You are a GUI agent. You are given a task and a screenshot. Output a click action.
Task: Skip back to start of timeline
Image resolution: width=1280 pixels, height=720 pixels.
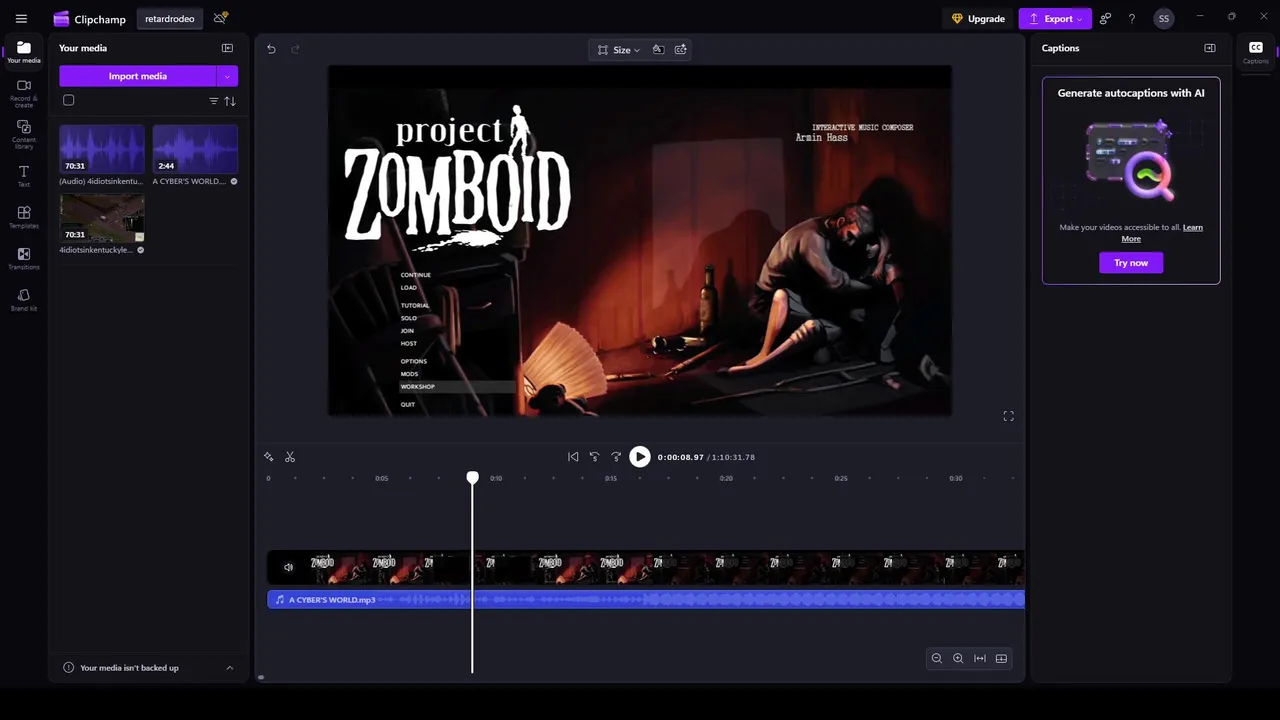pyautogui.click(x=573, y=457)
